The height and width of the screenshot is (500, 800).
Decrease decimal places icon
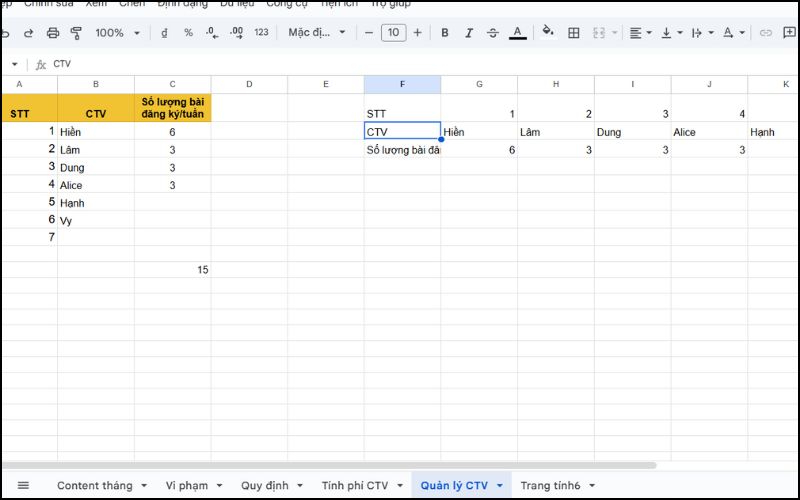point(212,33)
